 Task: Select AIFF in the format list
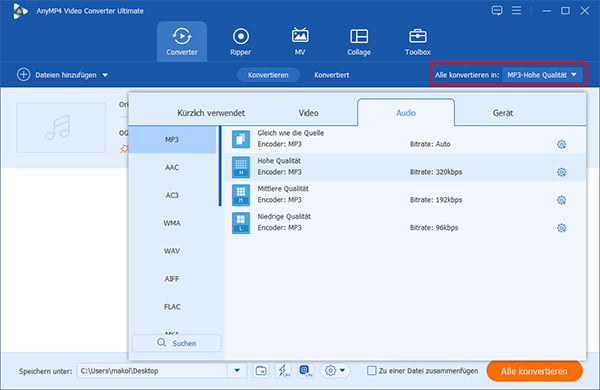point(173,279)
